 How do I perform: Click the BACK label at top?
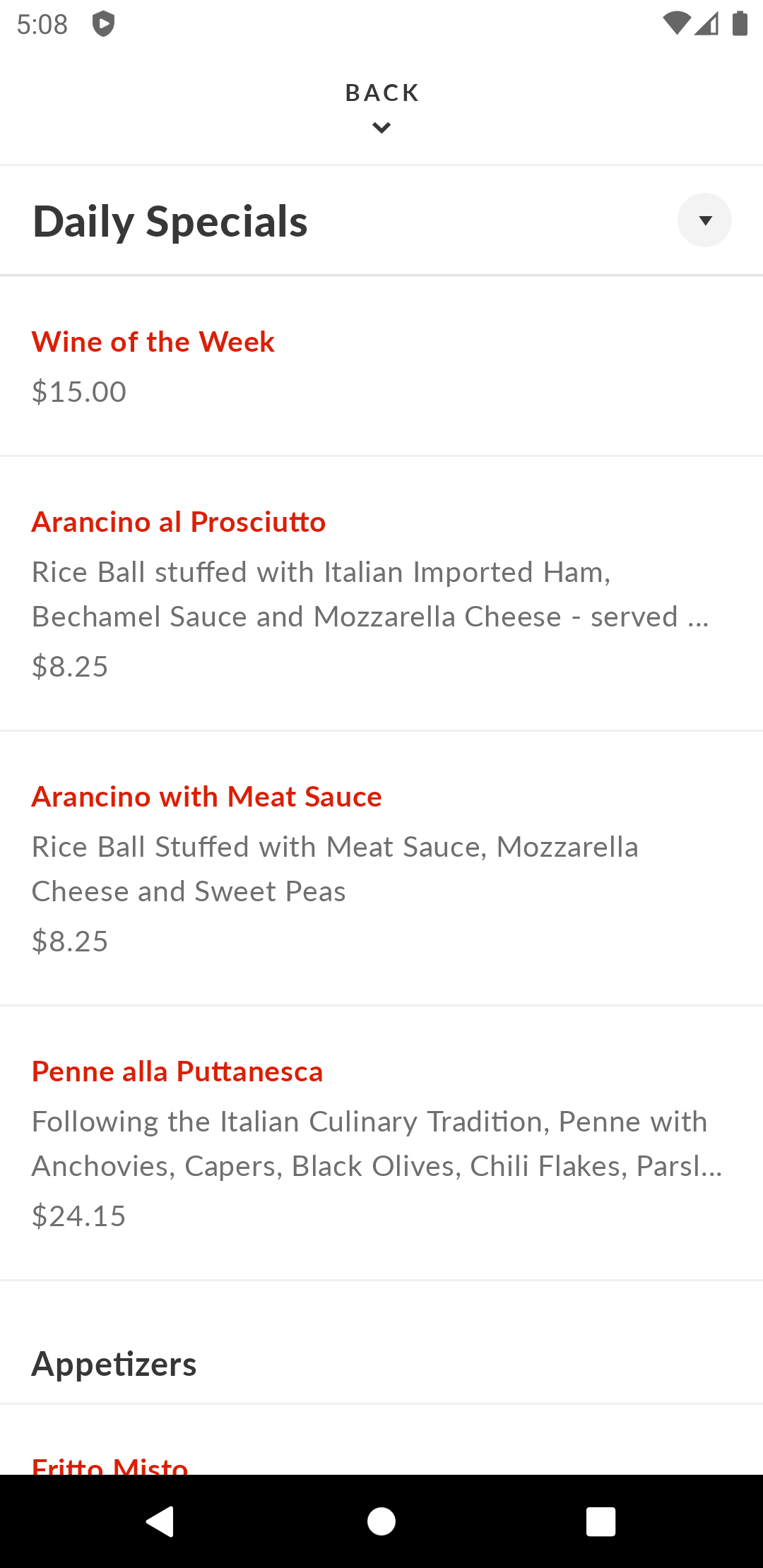381,93
